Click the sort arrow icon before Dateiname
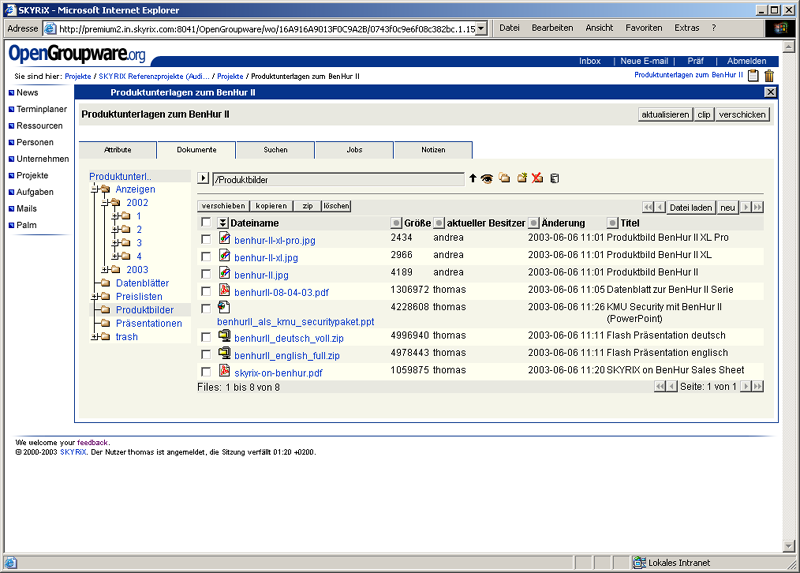Image resolution: width=800 pixels, height=573 pixels. [222, 223]
